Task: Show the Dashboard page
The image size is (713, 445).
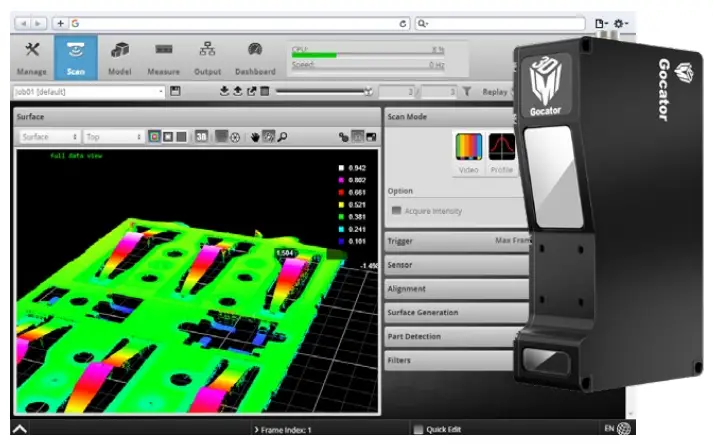Action: tap(255, 58)
